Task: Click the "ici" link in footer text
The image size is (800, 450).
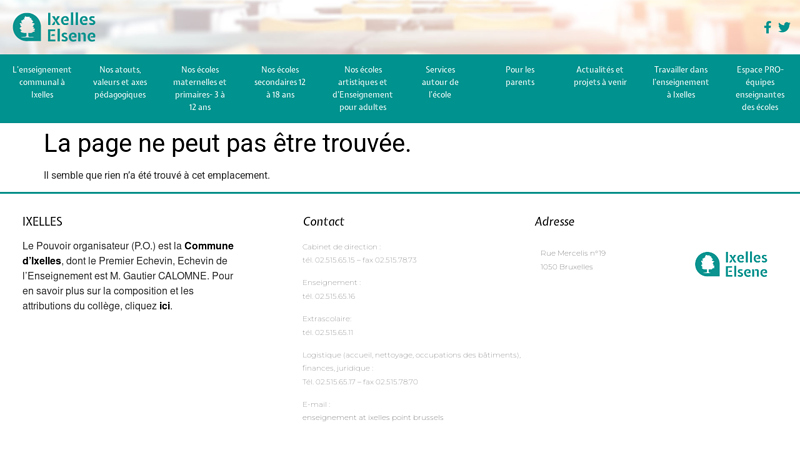Action: 164,306
